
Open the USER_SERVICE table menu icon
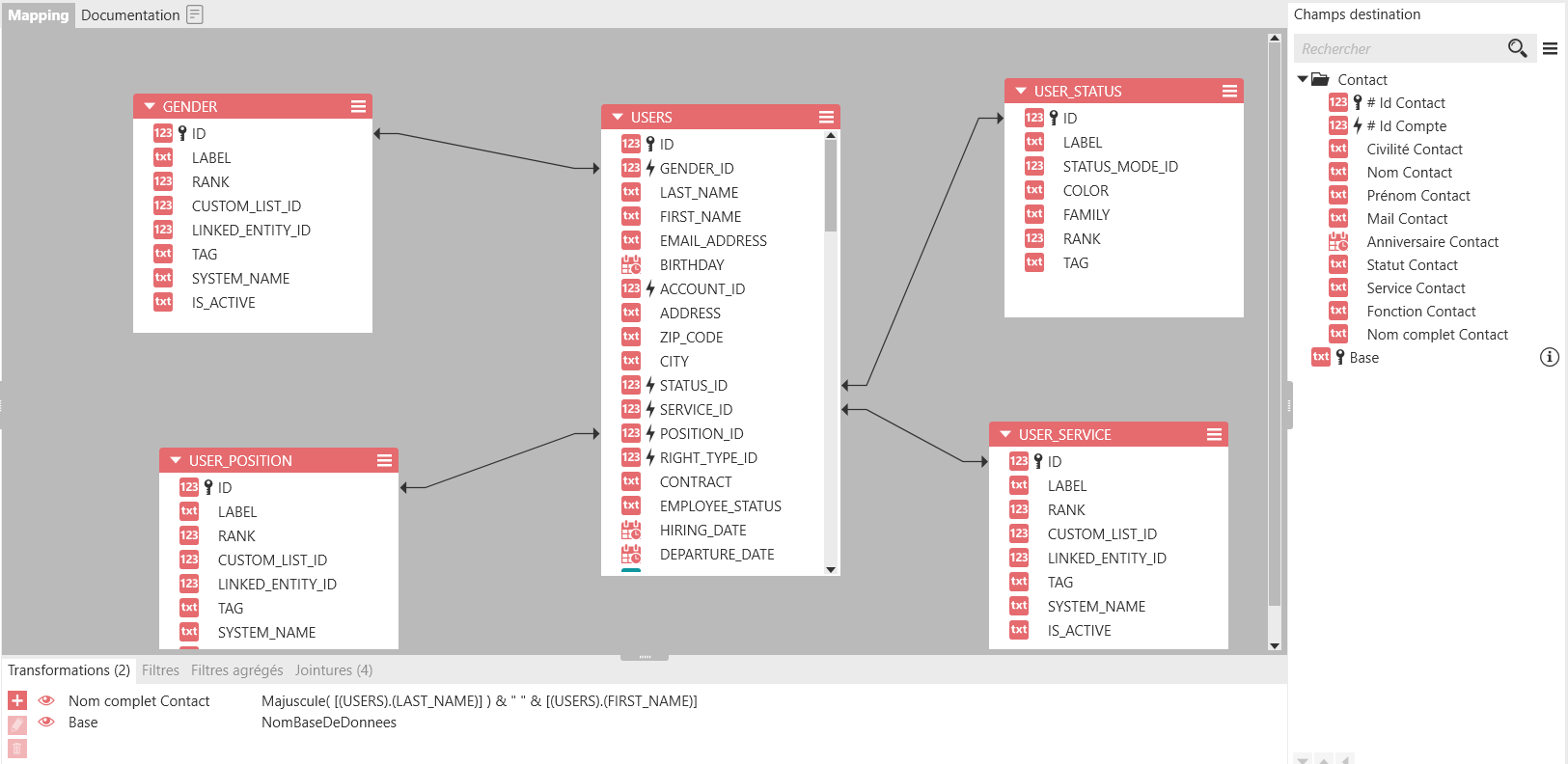click(x=1214, y=434)
